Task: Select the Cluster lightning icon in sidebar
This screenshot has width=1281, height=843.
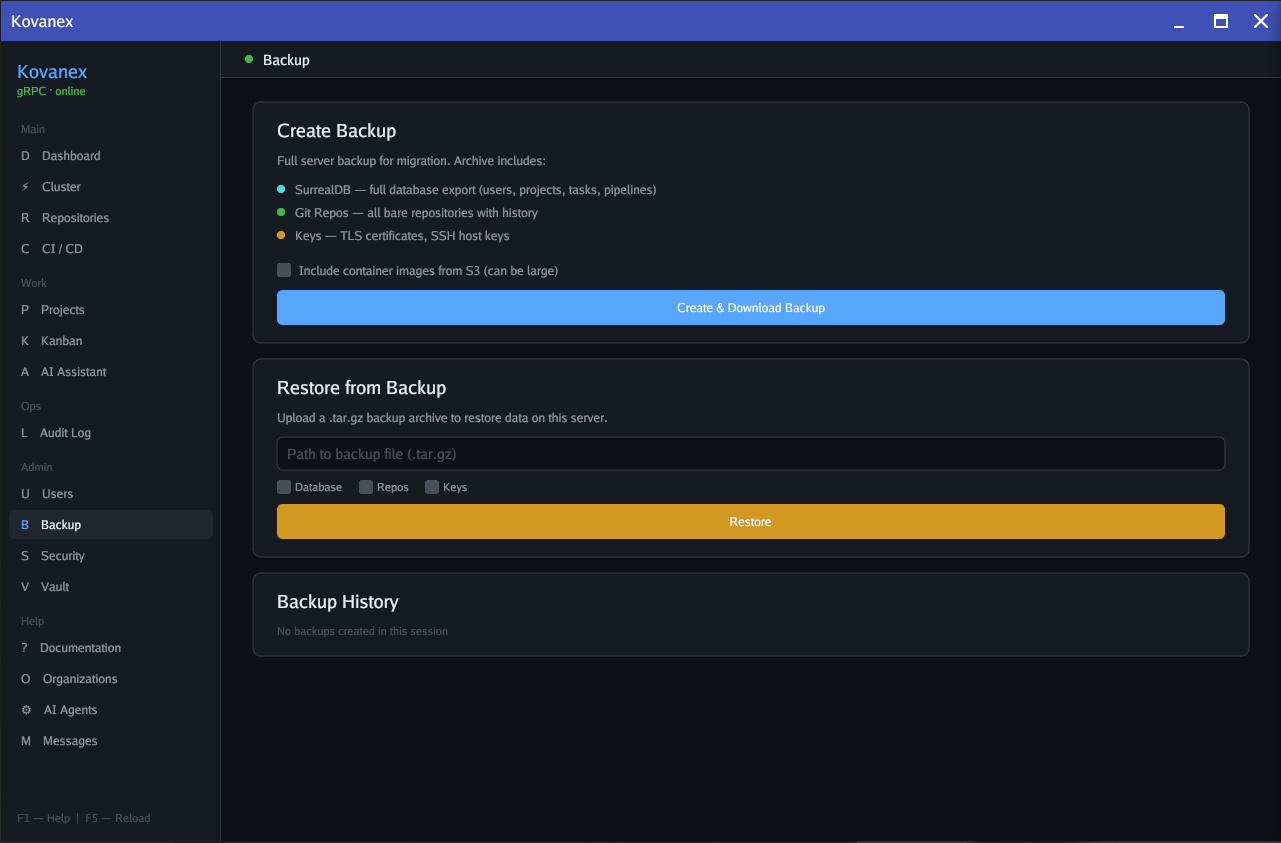Action: [x=24, y=186]
